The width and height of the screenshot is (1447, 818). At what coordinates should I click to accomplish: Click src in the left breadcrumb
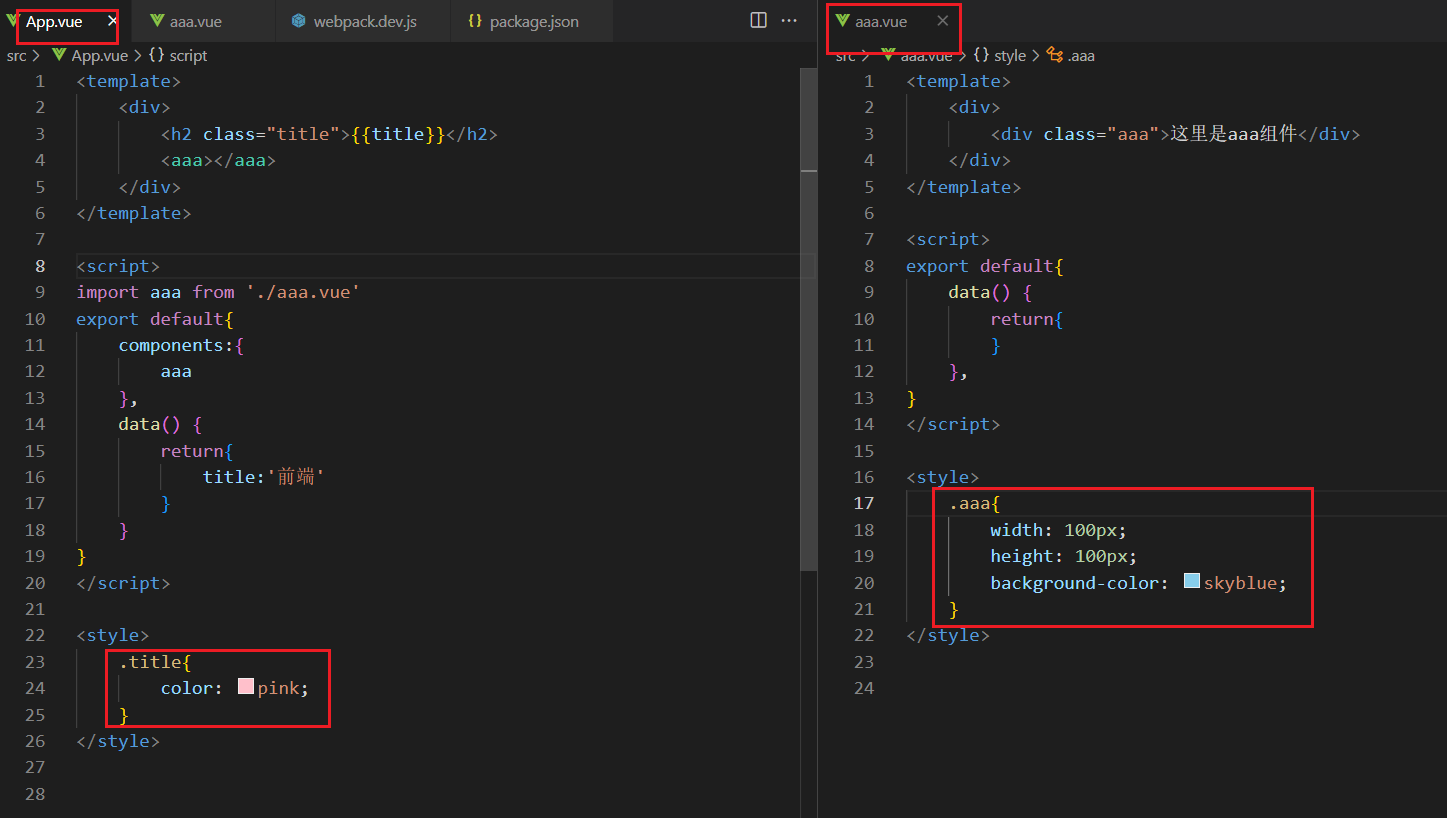16,56
